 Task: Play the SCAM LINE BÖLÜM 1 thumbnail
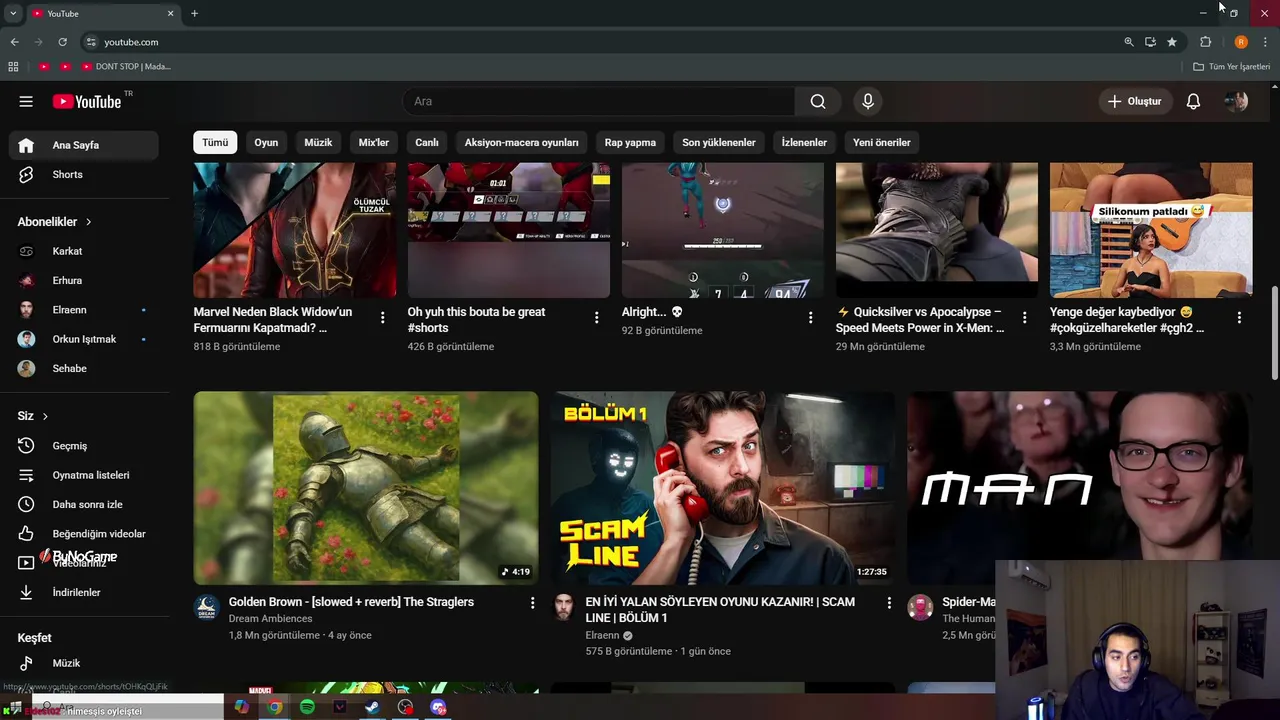723,488
